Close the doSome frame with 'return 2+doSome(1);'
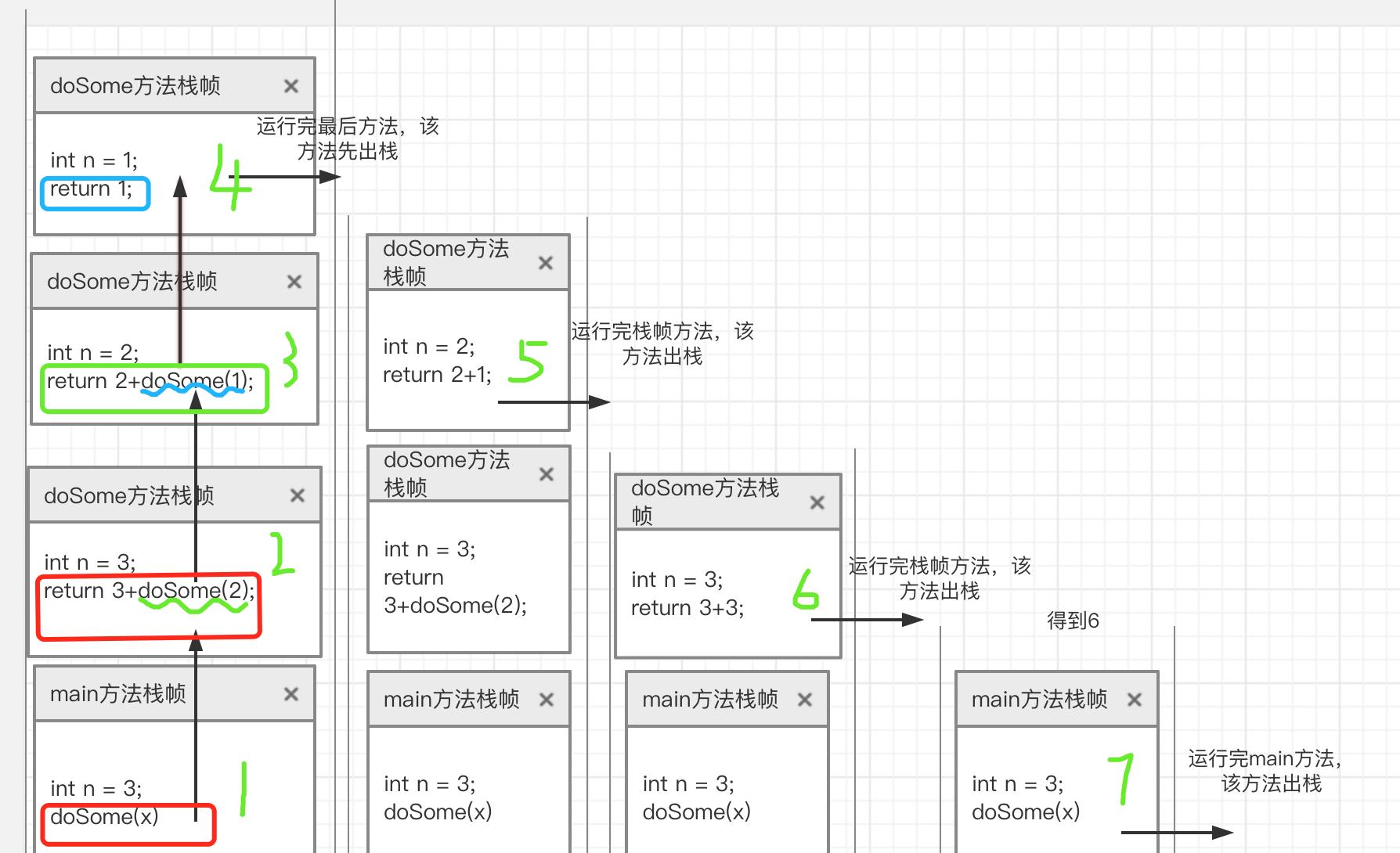1400x853 pixels. pos(294,282)
